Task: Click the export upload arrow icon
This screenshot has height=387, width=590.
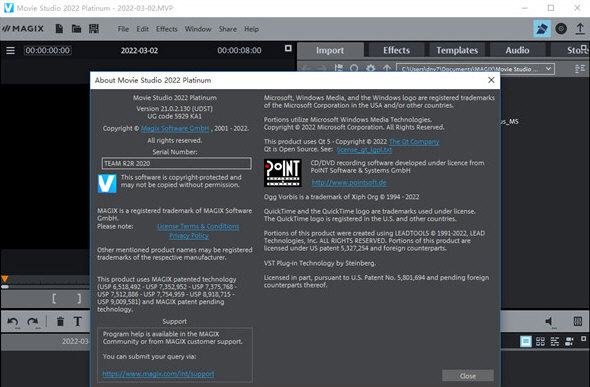Action: point(580,29)
